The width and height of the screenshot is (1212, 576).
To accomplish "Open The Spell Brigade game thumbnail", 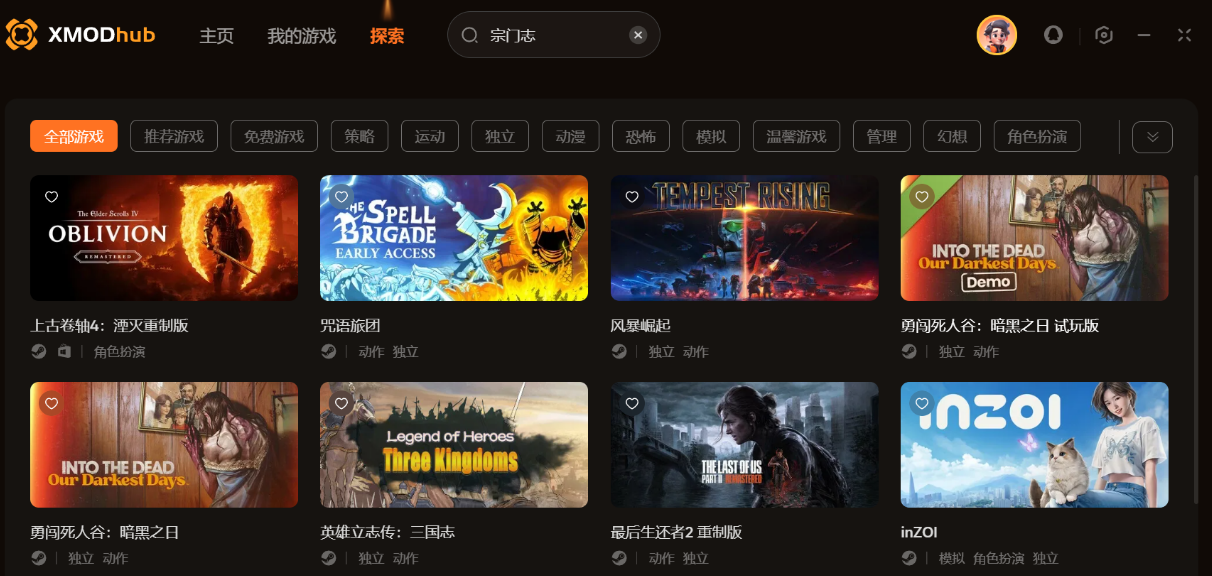I will coord(454,238).
